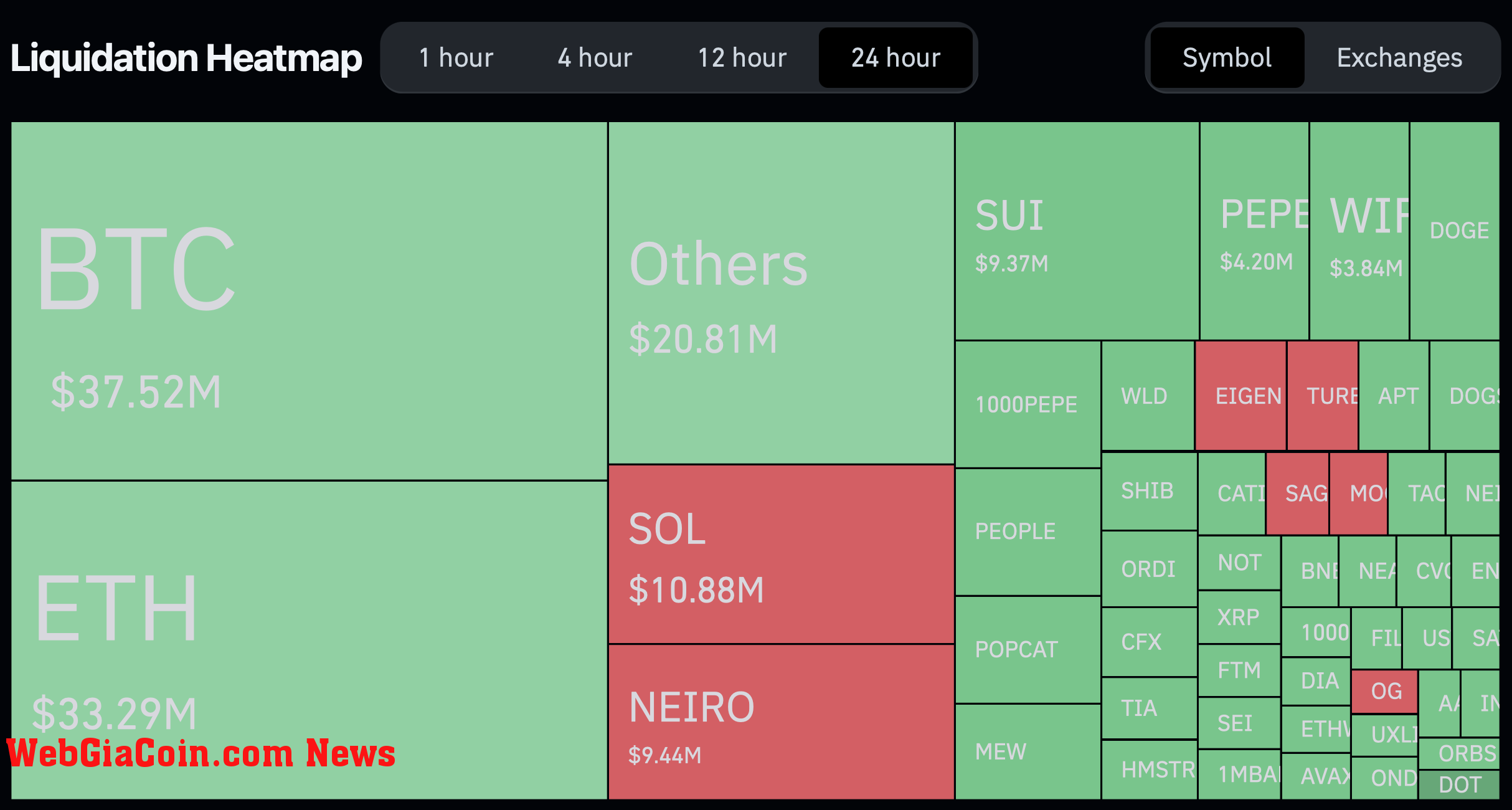This screenshot has width=1512, height=810.
Task: Switch view to Exchanges
Action: (x=1399, y=58)
